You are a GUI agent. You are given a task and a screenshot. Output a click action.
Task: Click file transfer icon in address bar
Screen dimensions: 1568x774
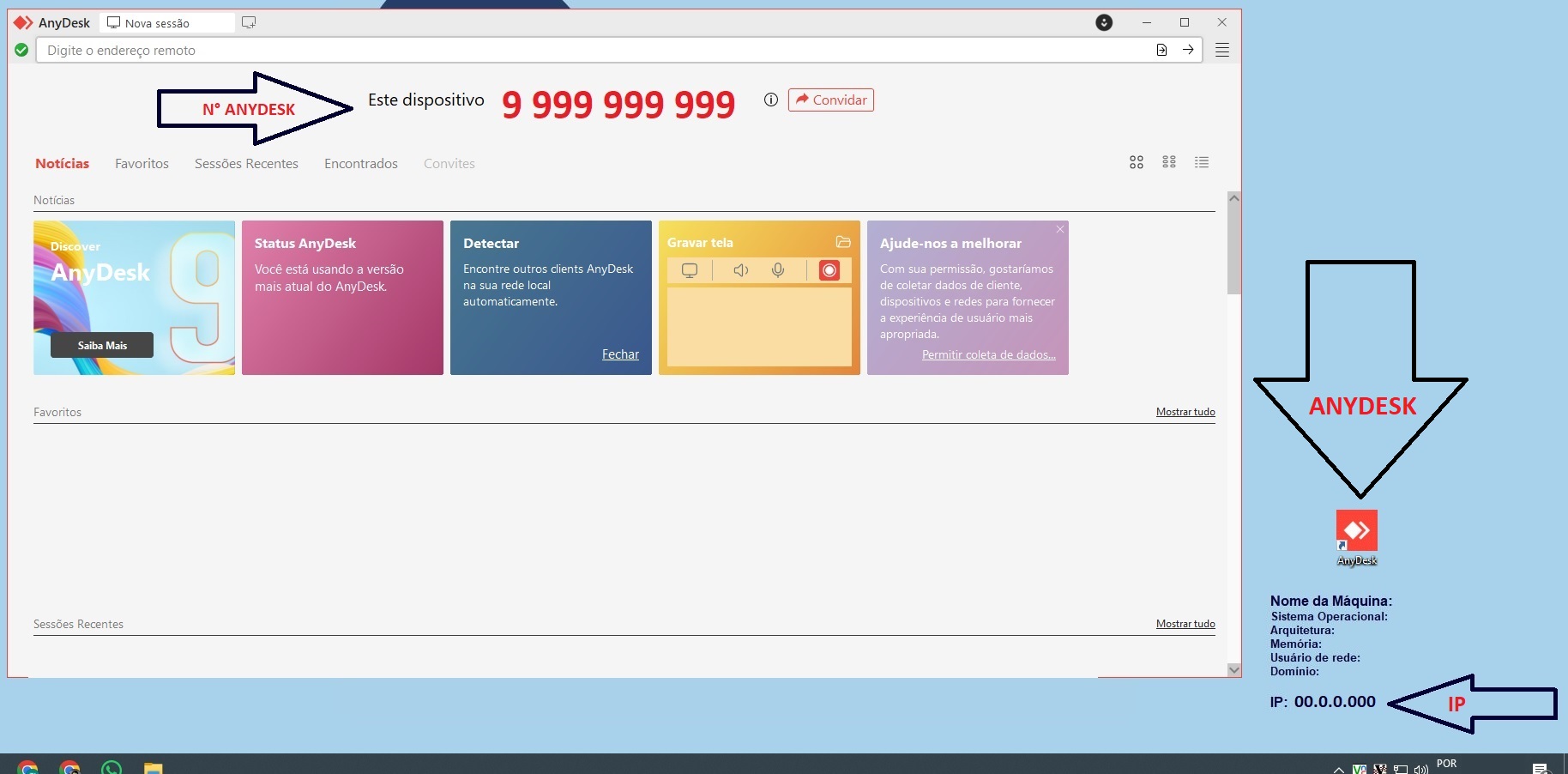click(1161, 50)
